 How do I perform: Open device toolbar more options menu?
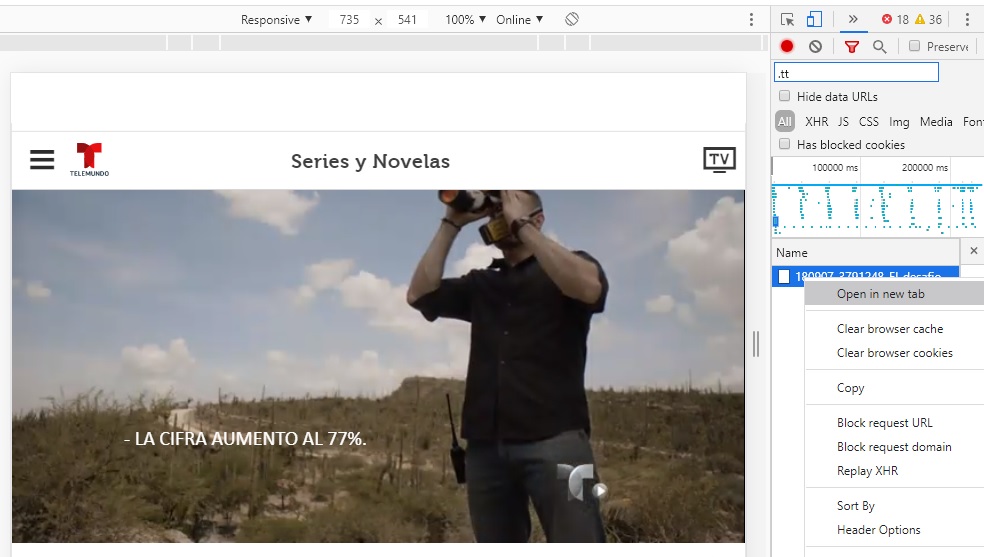pos(751,19)
